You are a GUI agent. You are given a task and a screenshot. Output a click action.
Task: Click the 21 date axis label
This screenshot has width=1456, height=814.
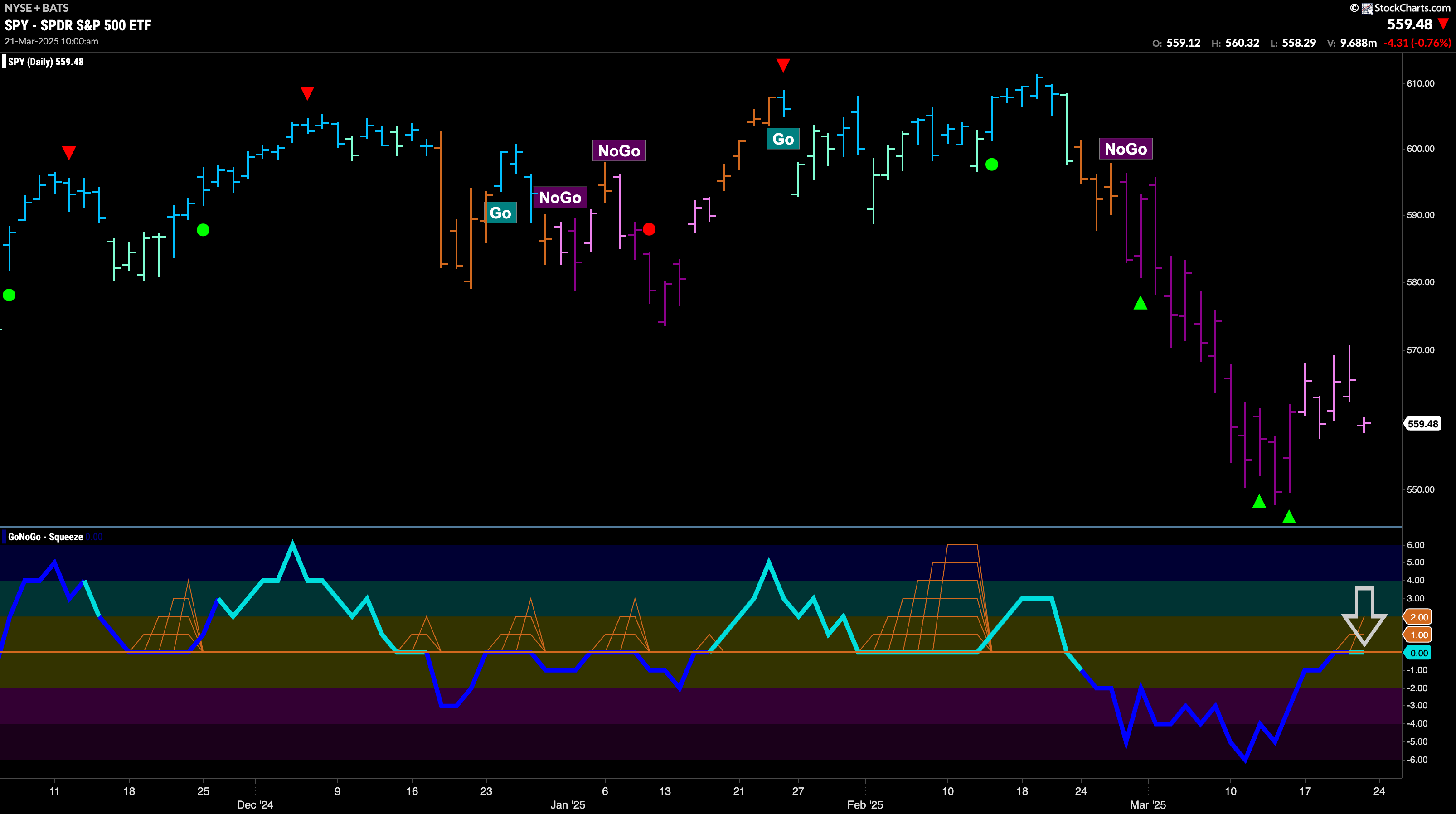pyautogui.click(x=739, y=791)
